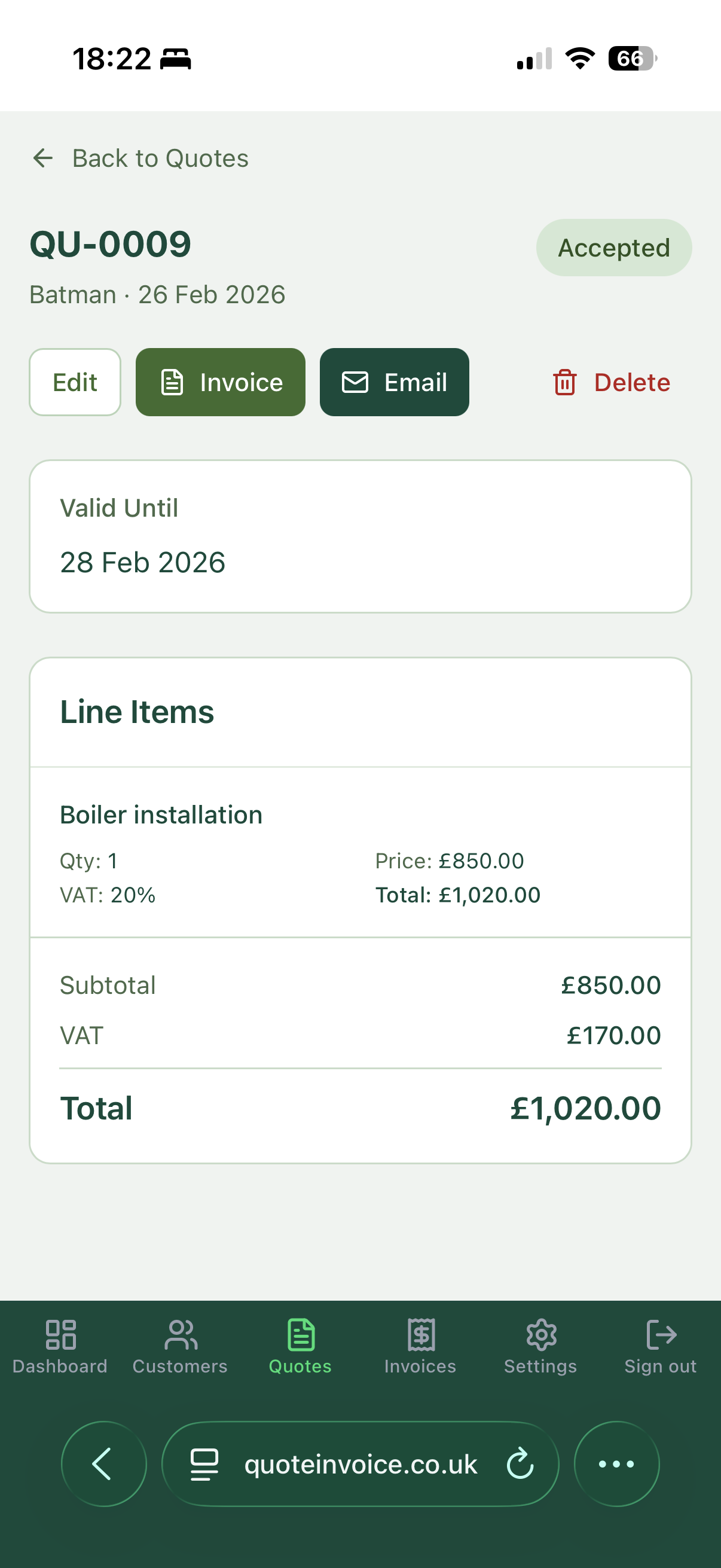Screen dimensions: 721x1568
Task: Click the Back to Quotes link
Action: tap(160, 158)
